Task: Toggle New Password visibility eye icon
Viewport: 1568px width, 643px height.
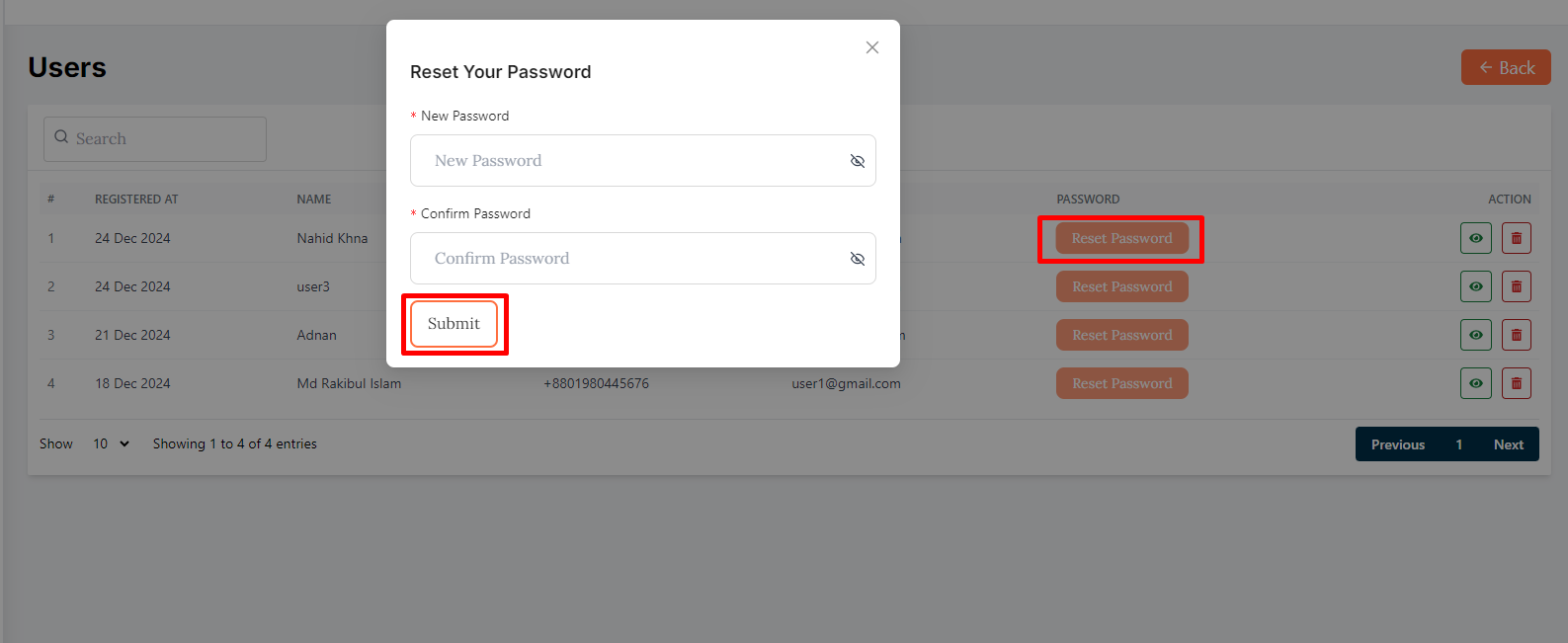Action: coord(857,161)
